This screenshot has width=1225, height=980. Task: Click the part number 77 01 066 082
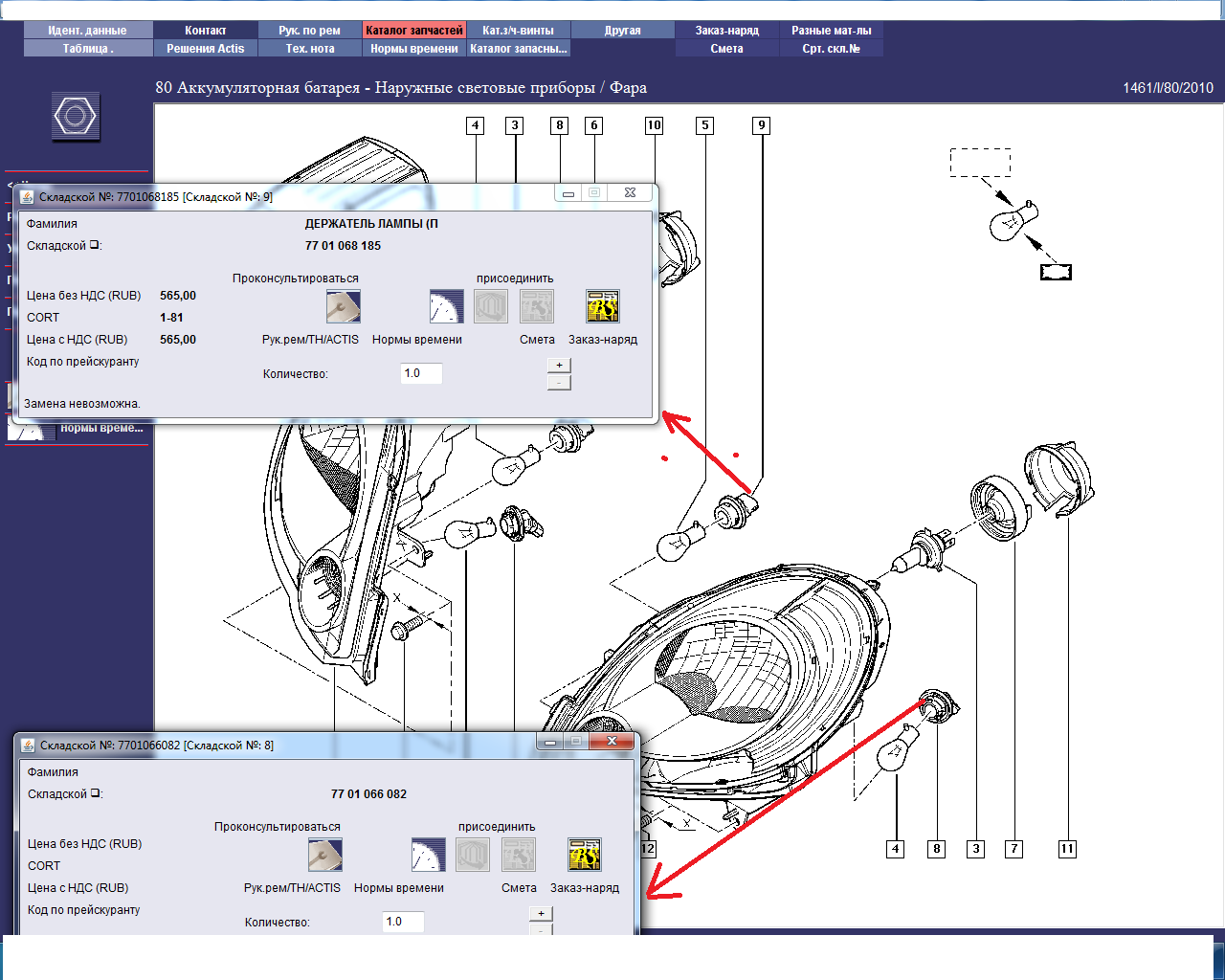[368, 794]
